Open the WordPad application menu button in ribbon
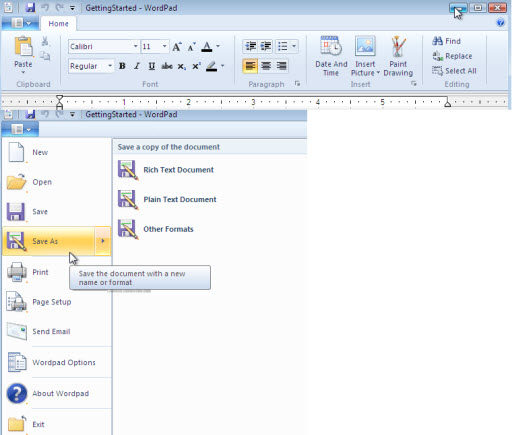Viewport: 512px width, 435px height. pyautogui.click(x=20, y=23)
